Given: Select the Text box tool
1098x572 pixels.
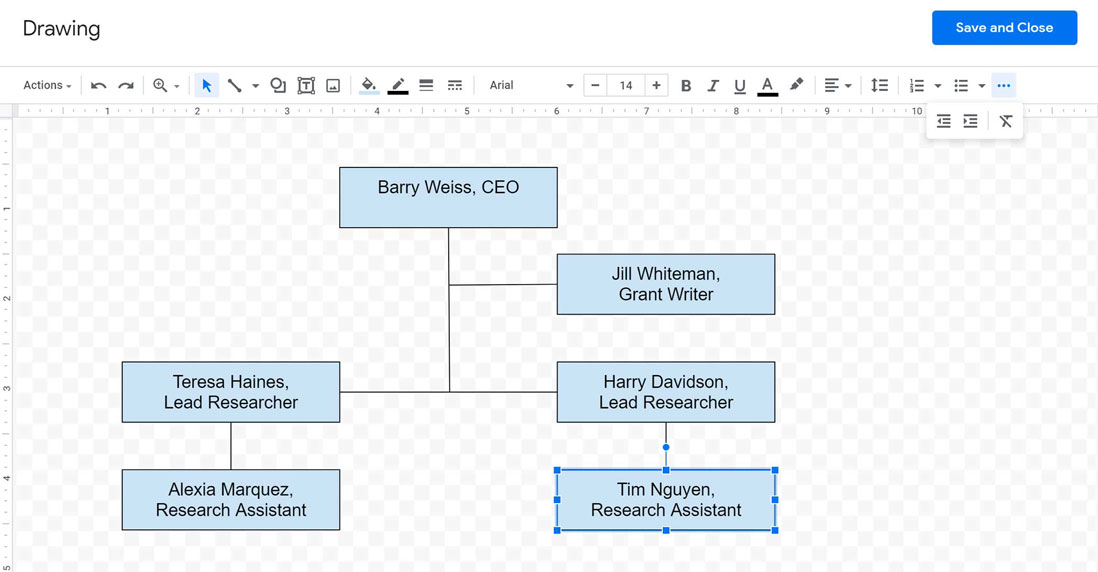Looking at the screenshot, I should click(306, 86).
